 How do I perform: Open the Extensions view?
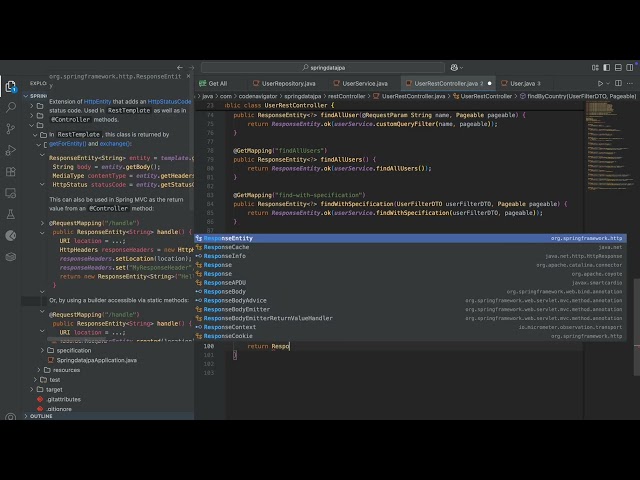[11, 171]
